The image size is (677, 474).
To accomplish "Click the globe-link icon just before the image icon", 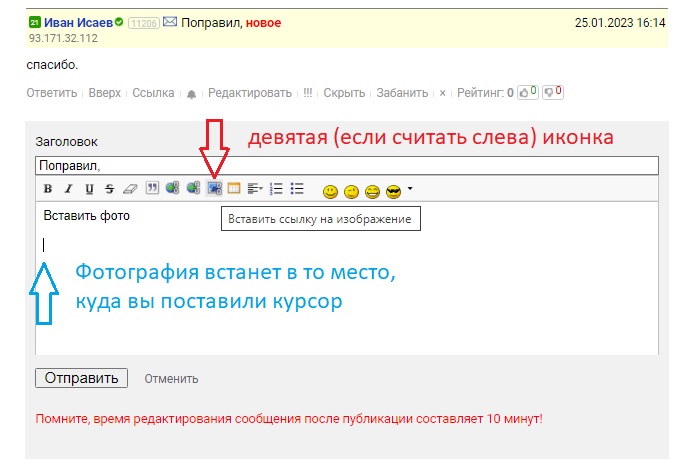I will pos(193,188).
